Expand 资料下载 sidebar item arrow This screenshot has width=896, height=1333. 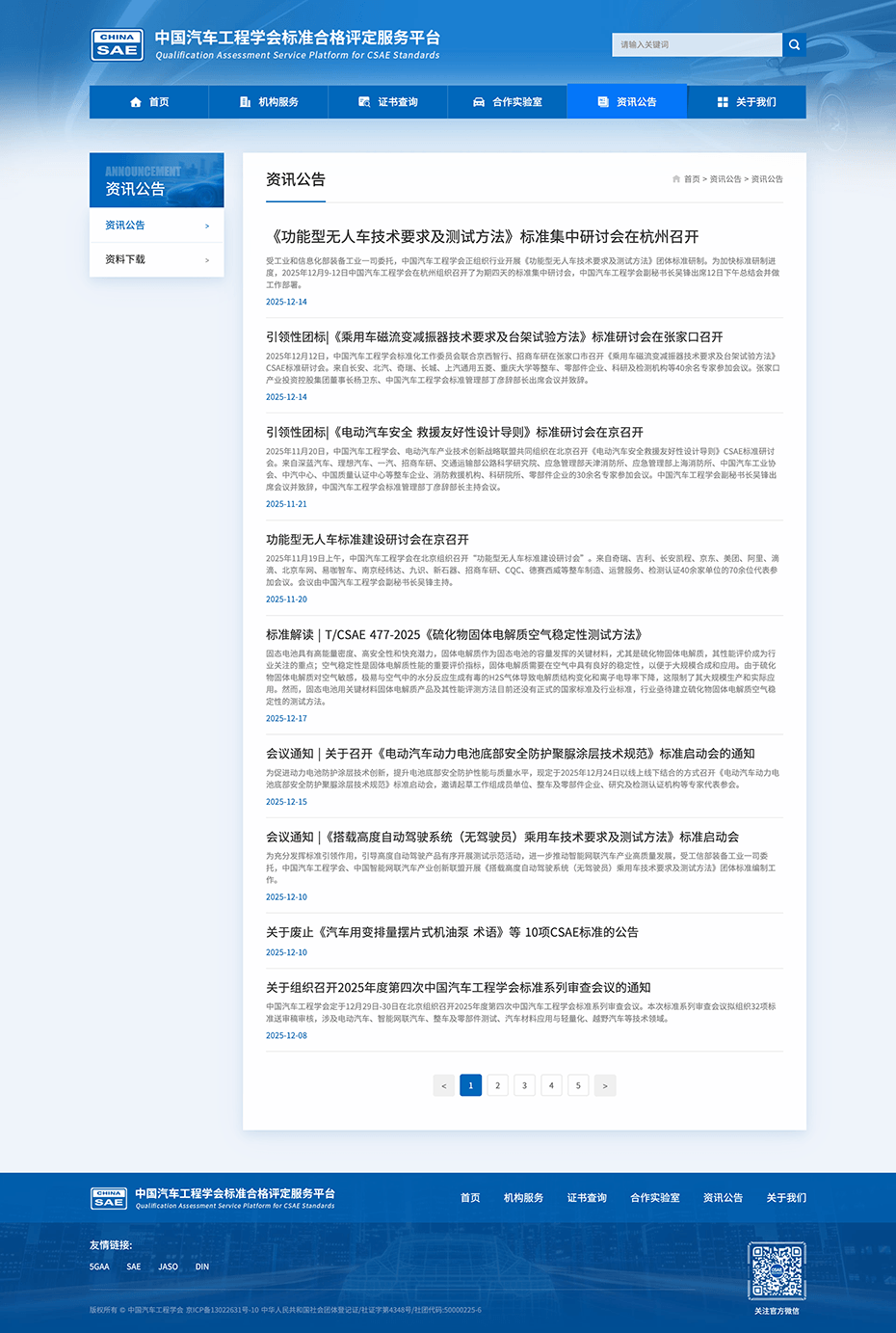click(207, 260)
